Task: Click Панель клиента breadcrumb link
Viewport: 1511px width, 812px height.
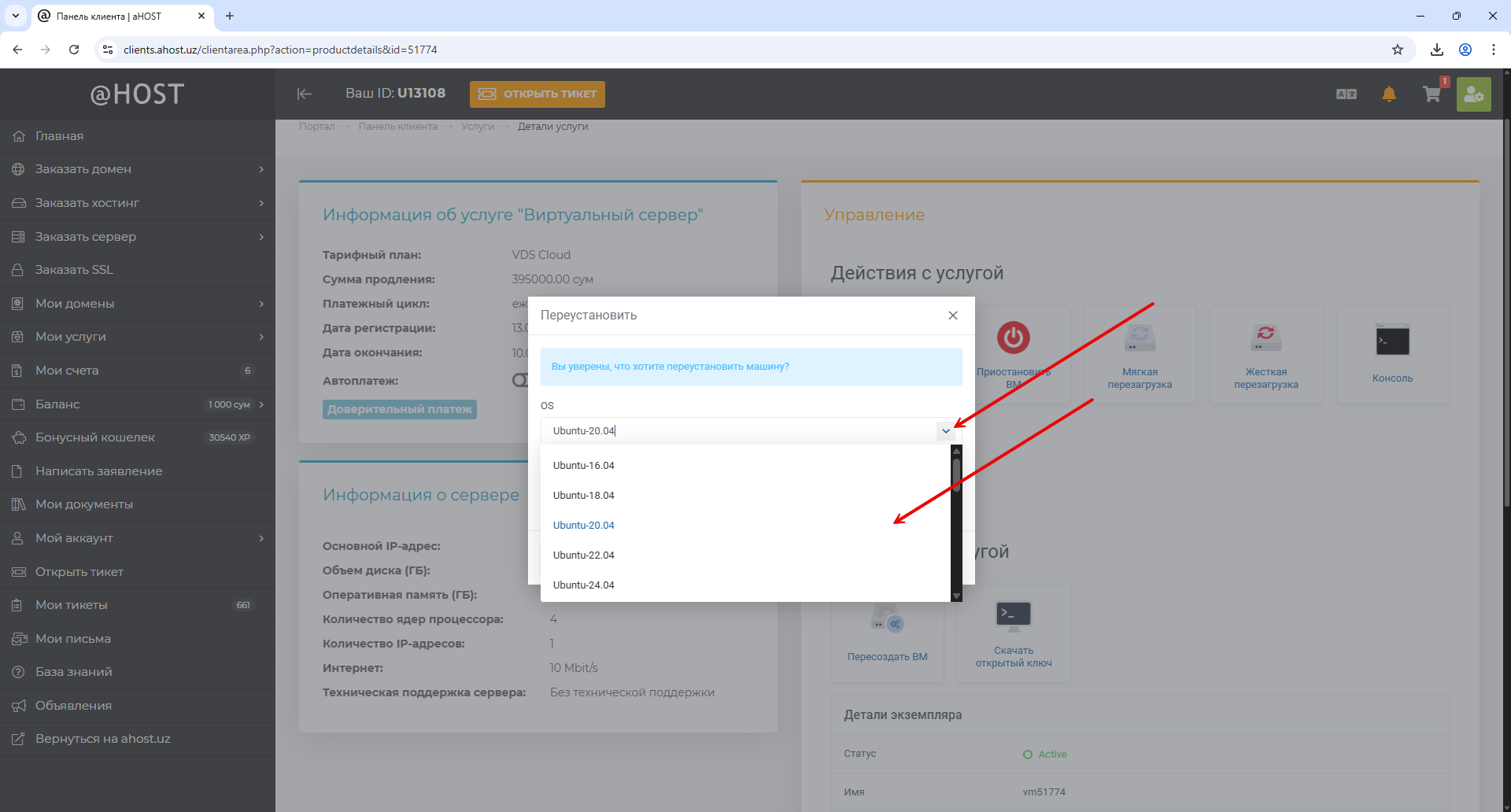Action: click(x=398, y=126)
